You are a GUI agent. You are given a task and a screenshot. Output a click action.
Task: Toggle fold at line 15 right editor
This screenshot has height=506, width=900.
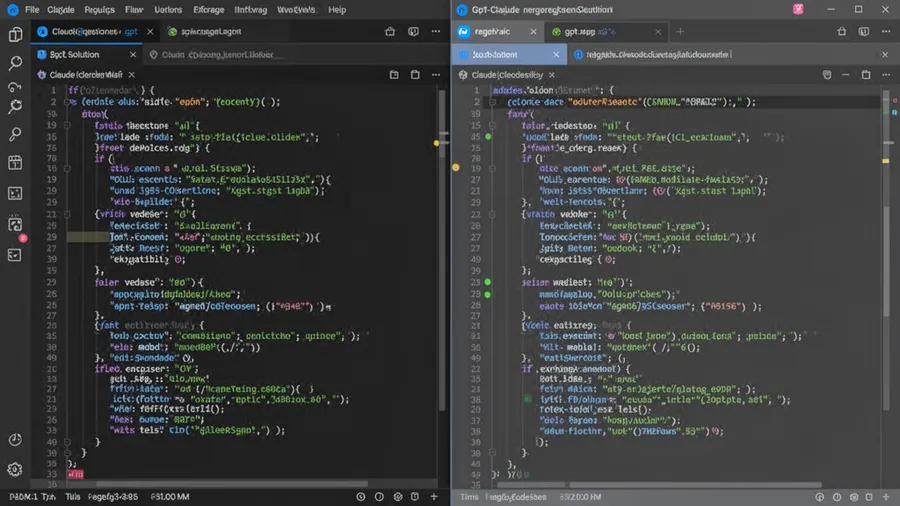click(x=492, y=125)
